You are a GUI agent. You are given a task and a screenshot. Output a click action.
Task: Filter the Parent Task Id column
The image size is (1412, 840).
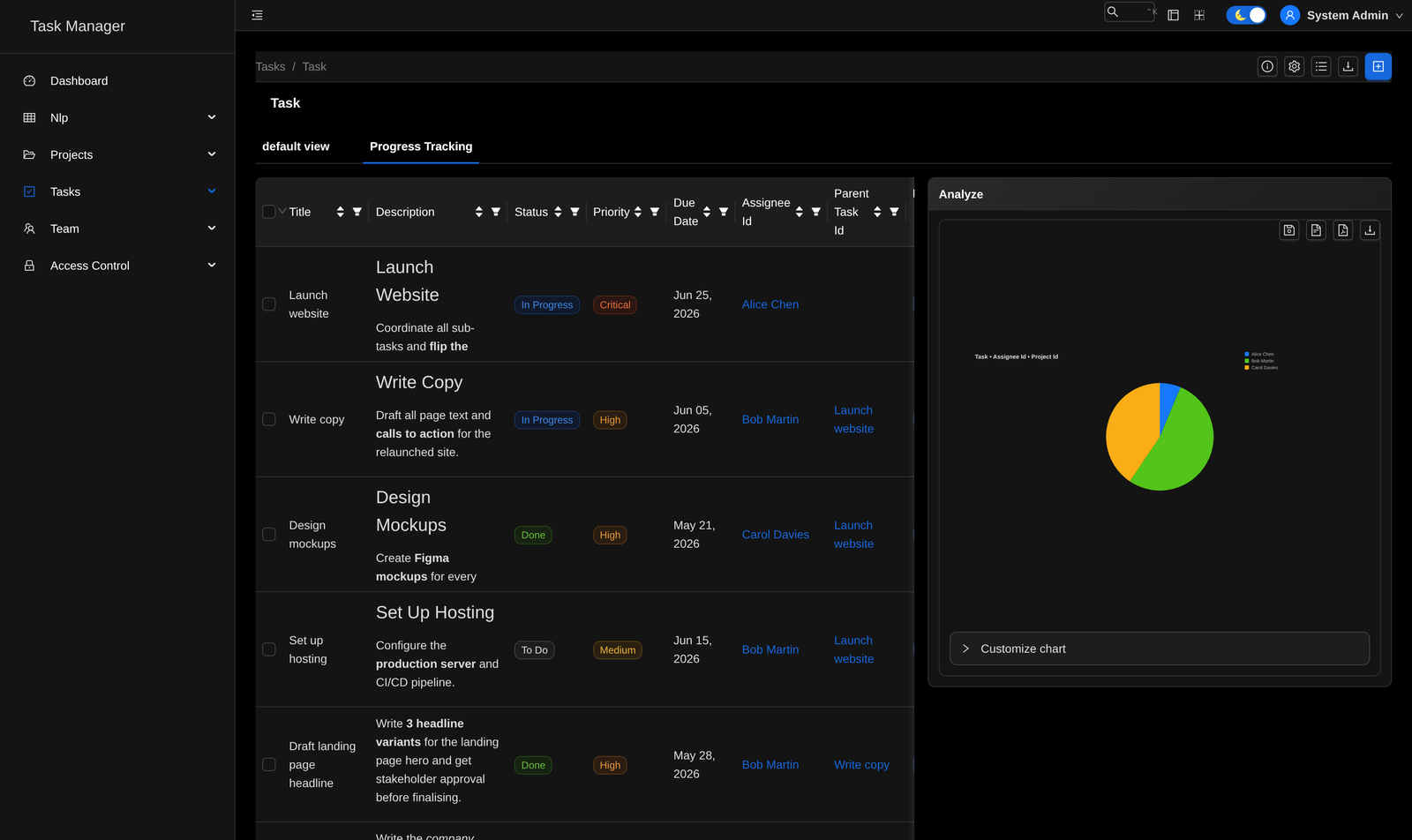point(894,212)
